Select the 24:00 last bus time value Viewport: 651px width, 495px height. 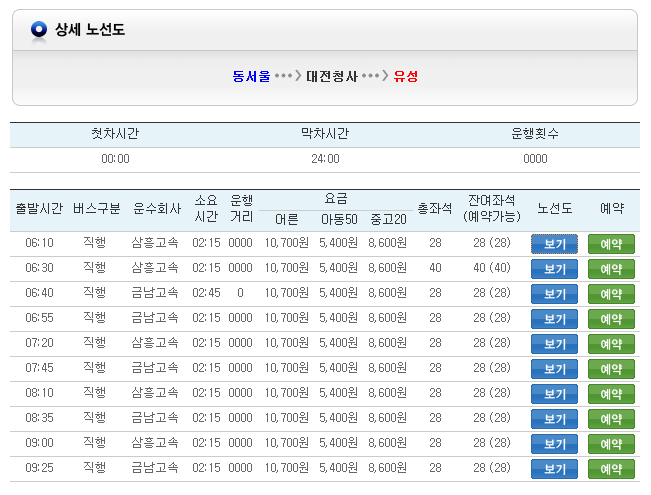325,159
